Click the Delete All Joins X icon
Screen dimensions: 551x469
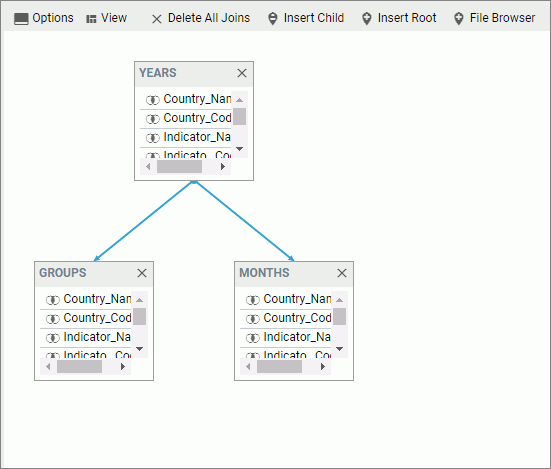157,19
